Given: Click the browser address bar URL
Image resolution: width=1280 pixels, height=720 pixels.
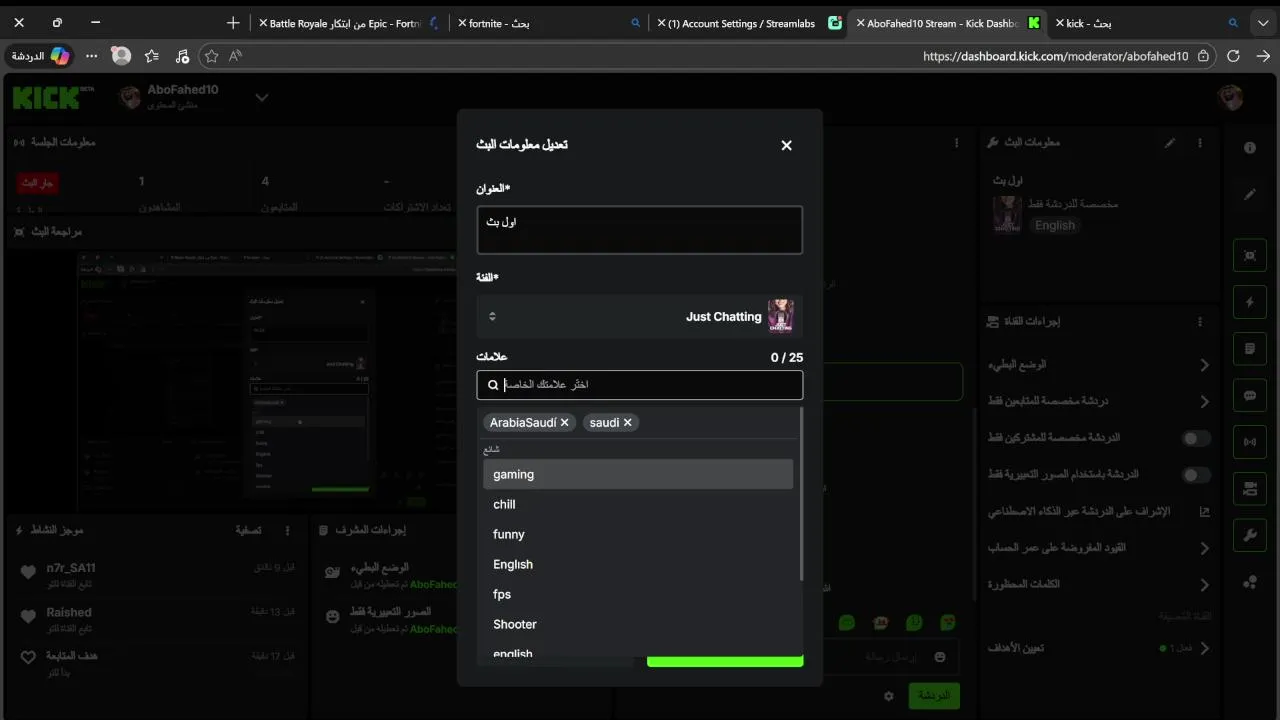Looking at the screenshot, I should pos(1055,56).
